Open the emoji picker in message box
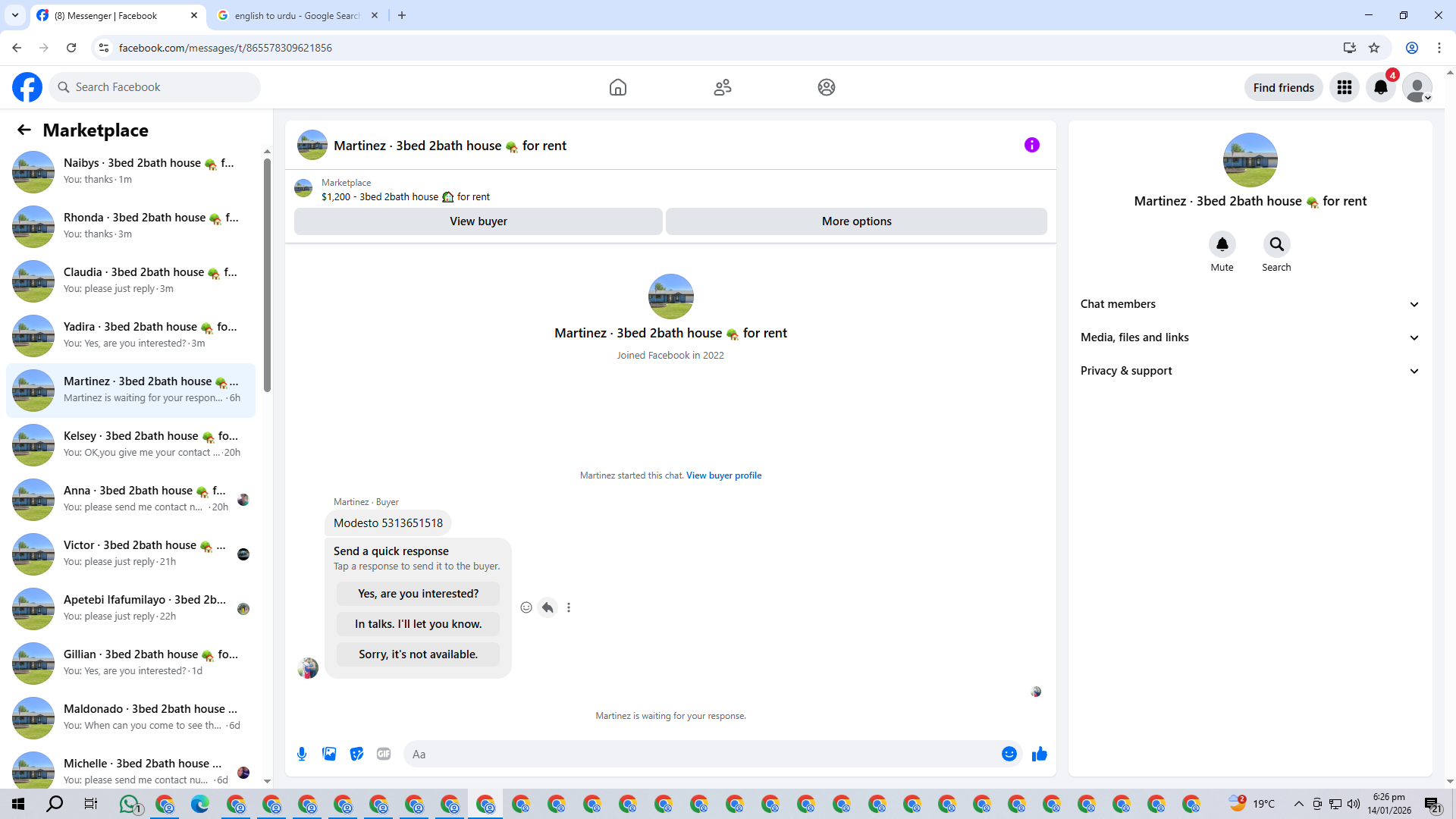Image resolution: width=1456 pixels, height=819 pixels. [x=1009, y=754]
